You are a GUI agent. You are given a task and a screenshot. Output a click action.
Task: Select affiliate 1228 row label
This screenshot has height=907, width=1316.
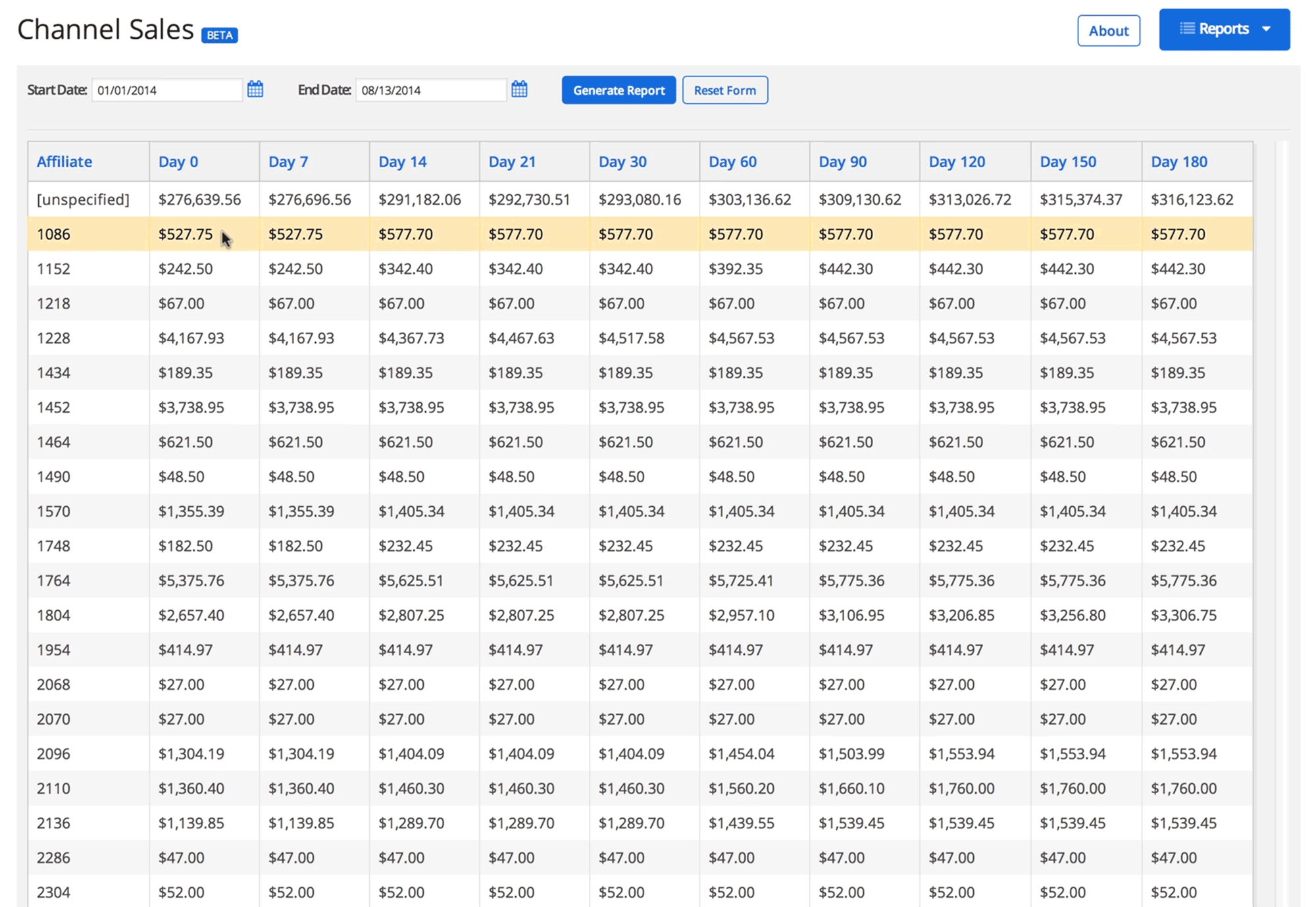coord(53,338)
